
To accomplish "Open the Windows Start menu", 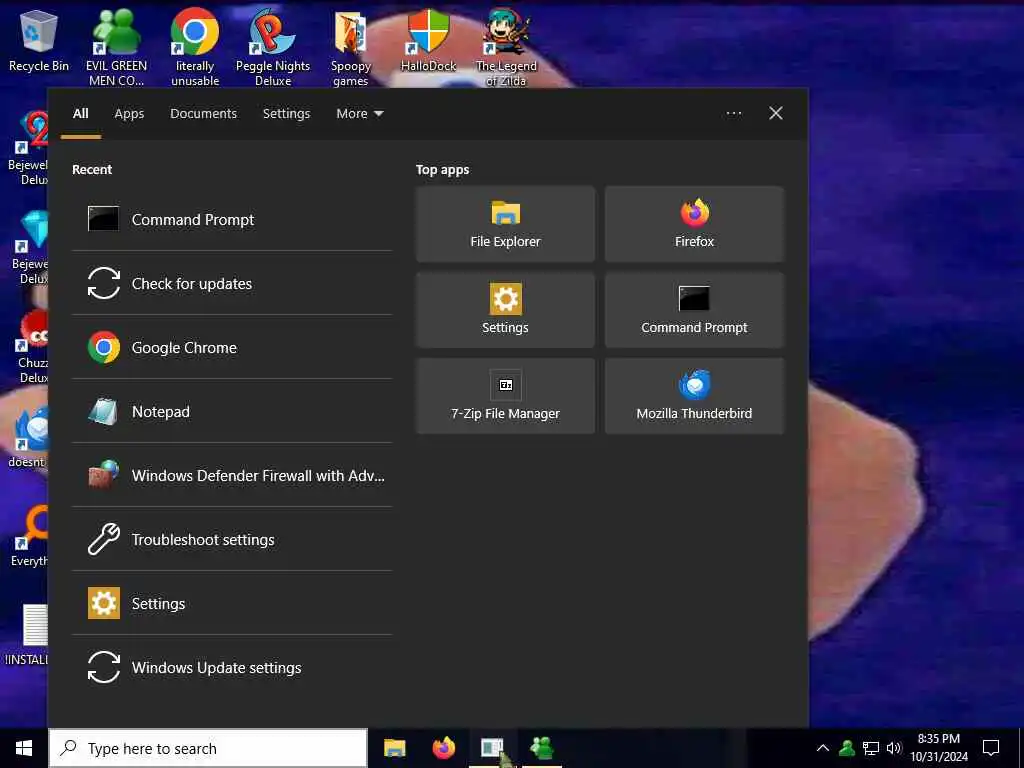I will tap(24, 748).
